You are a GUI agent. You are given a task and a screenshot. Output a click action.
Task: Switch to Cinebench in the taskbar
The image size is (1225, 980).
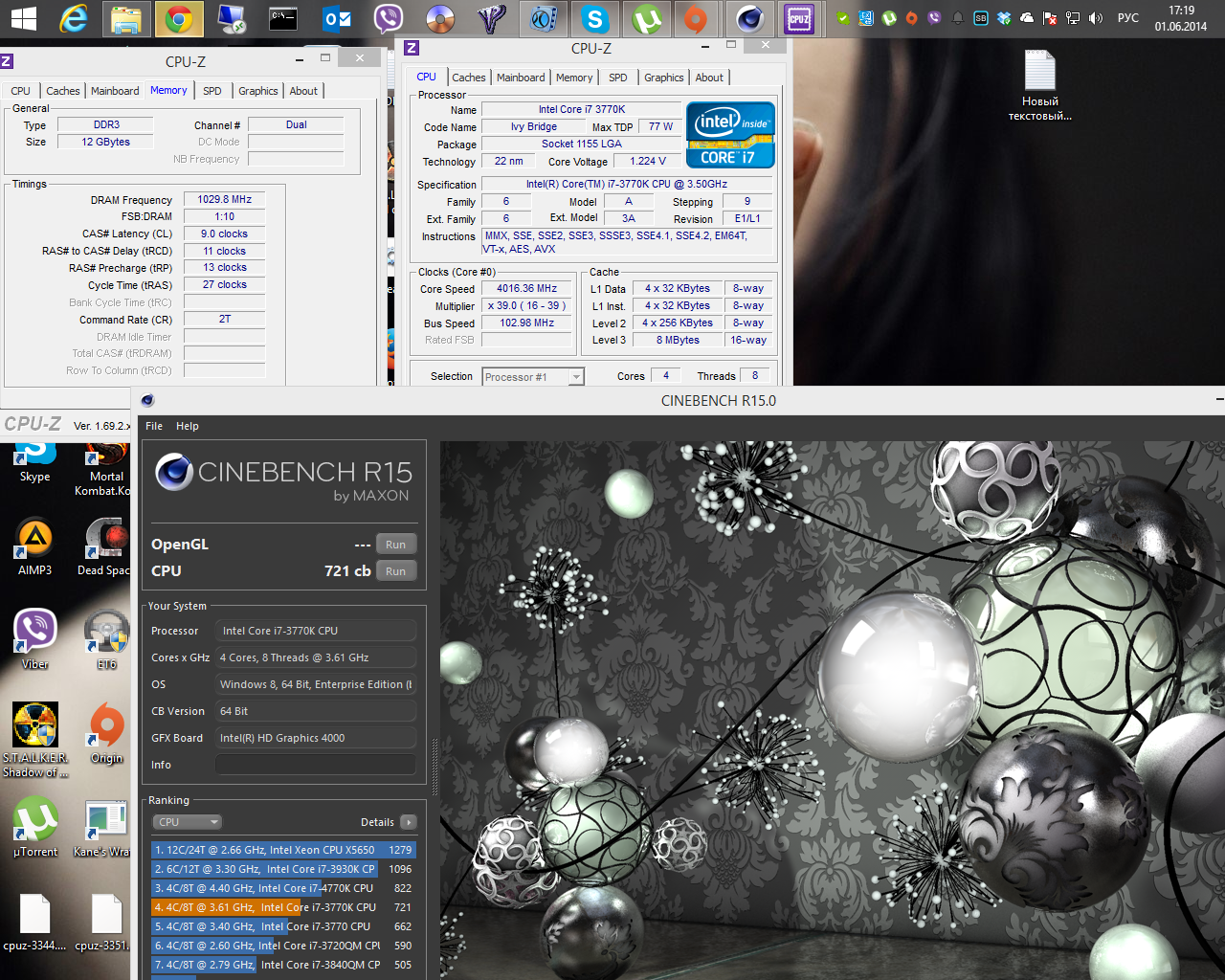tap(749, 18)
